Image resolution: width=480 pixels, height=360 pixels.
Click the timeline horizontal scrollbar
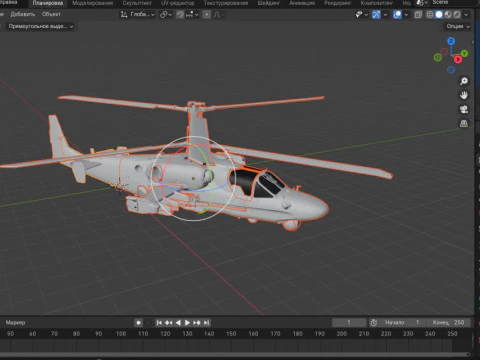coord(235,355)
